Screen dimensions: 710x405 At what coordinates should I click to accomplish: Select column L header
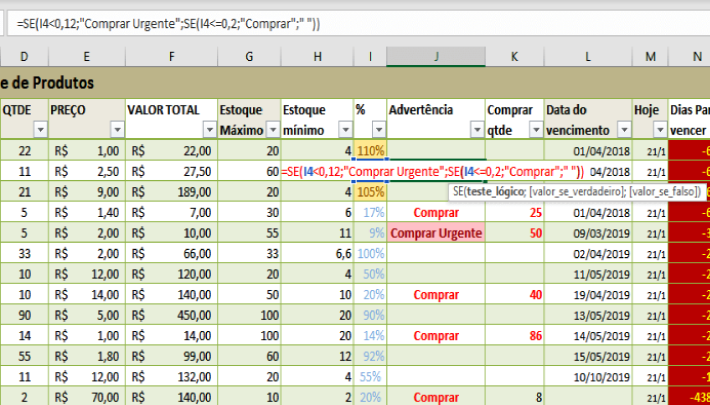[x=588, y=57]
